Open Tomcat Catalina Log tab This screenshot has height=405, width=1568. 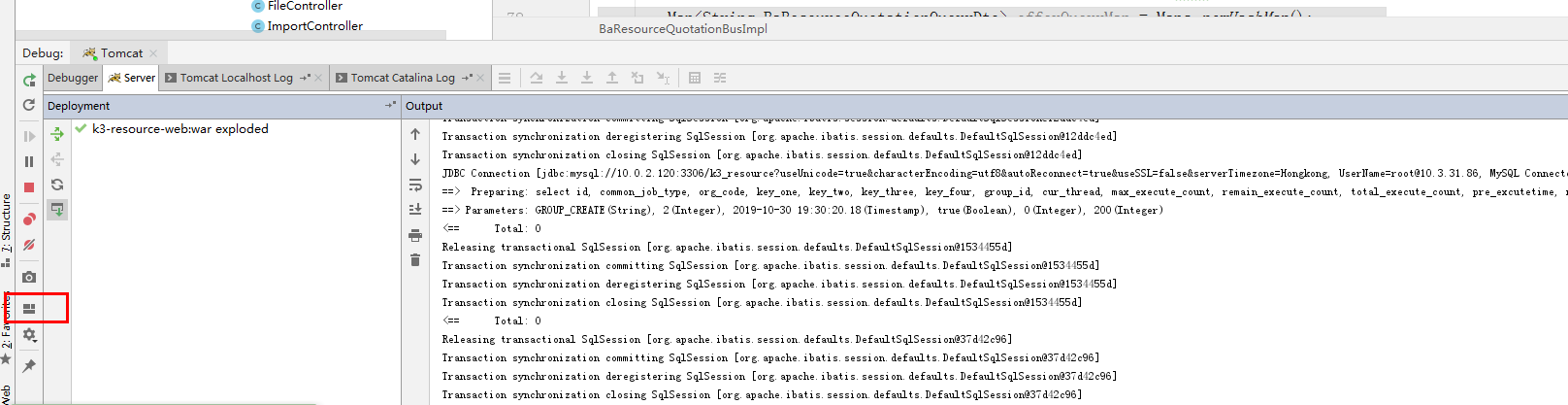click(x=403, y=78)
